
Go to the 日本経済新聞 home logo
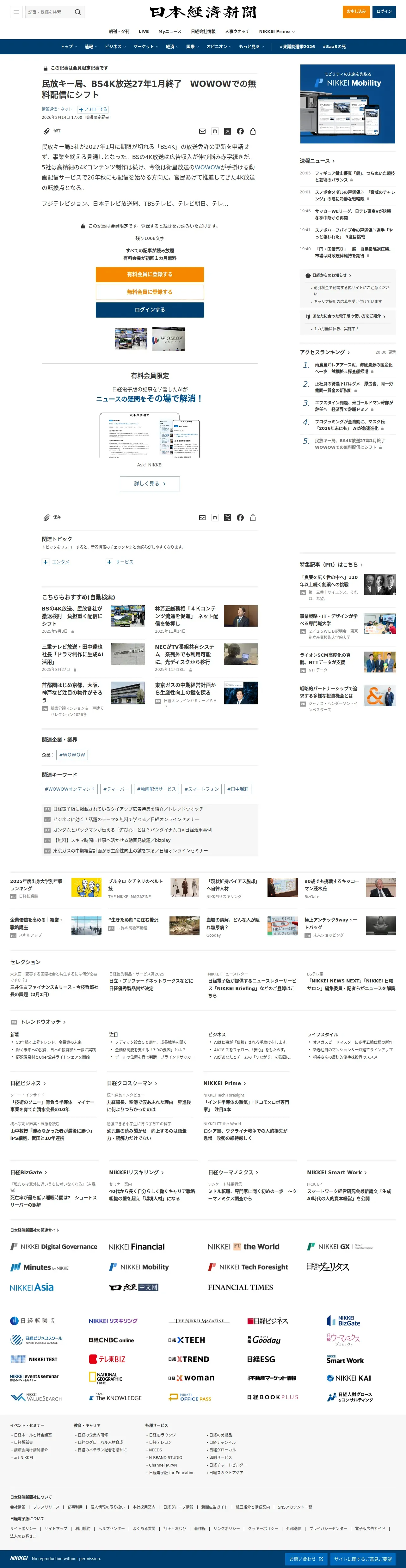click(x=203, y=12)
